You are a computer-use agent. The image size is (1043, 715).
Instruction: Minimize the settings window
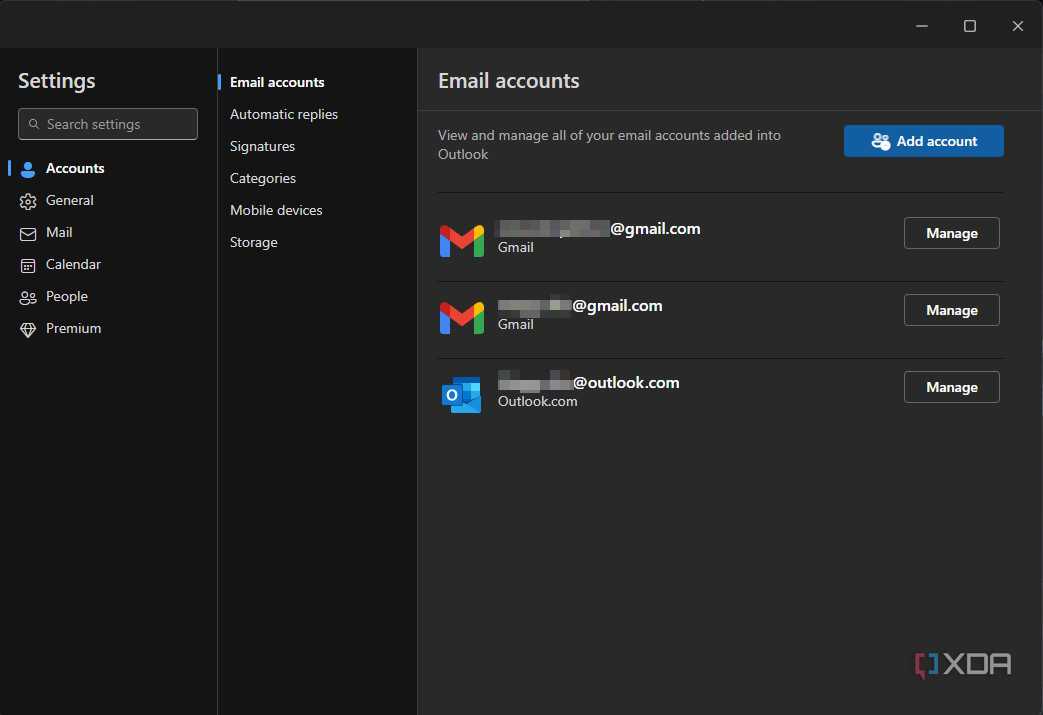pyautogui.click(x=922, y=26)
